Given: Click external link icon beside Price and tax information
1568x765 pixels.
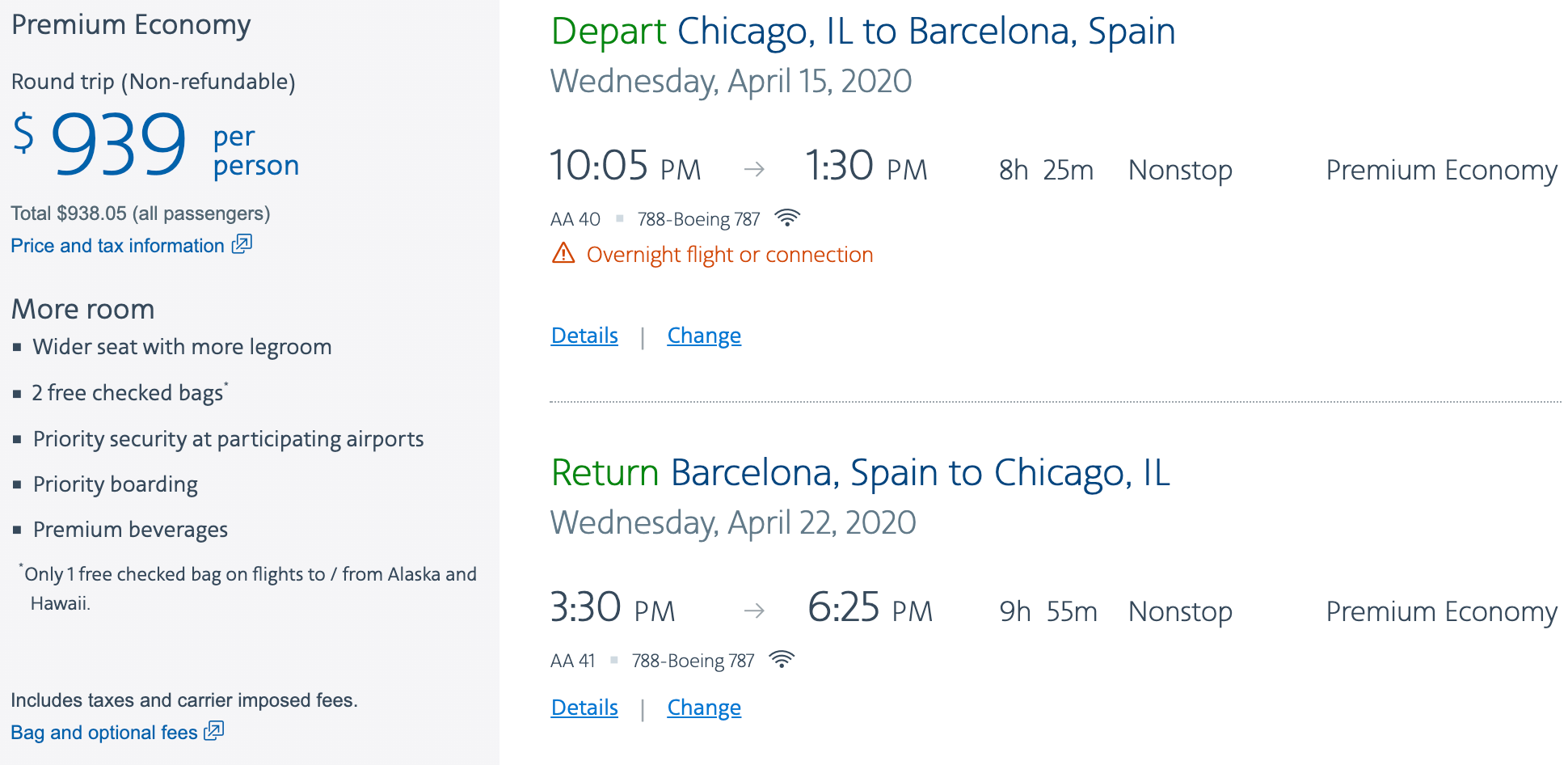Looking at the screenshot, I should click(242, 244).
